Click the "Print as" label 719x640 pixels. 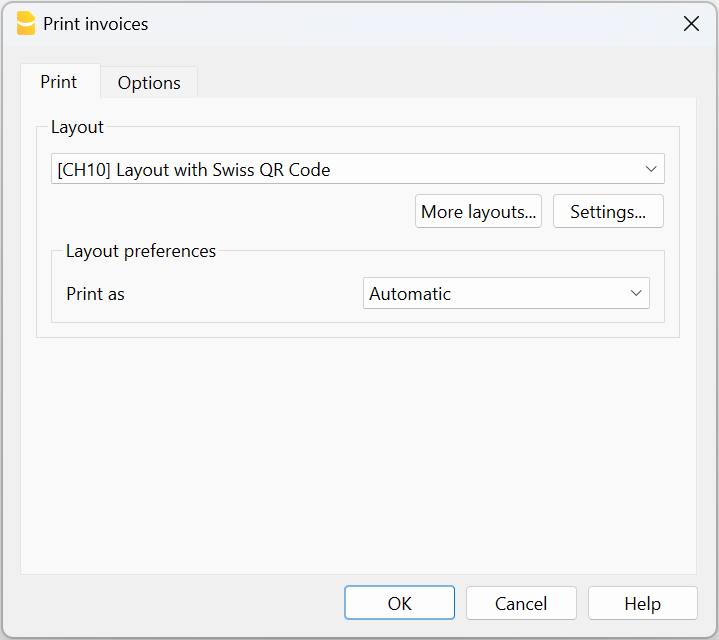95,294
